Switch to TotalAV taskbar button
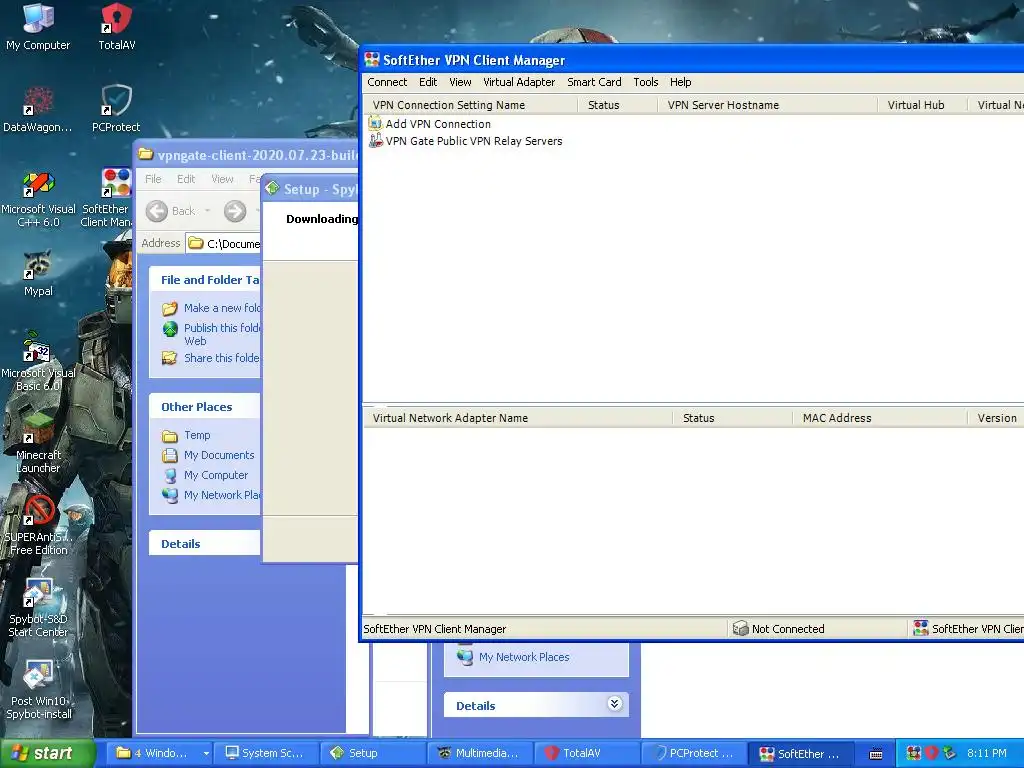Image resolution: width=1024 pixels, height=768 pixels. click(x=588, y=753)
